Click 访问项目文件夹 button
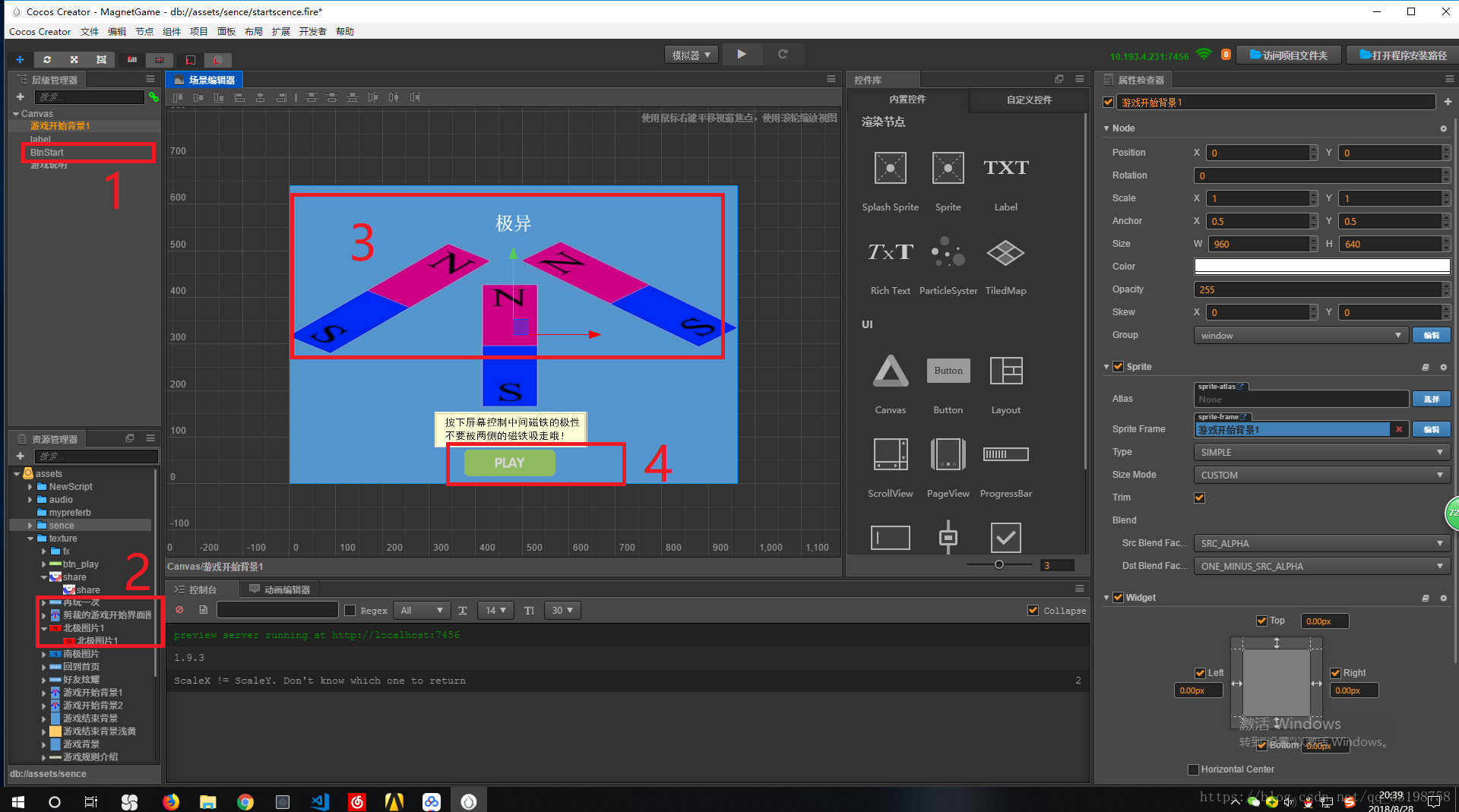 click(1289, 55)
